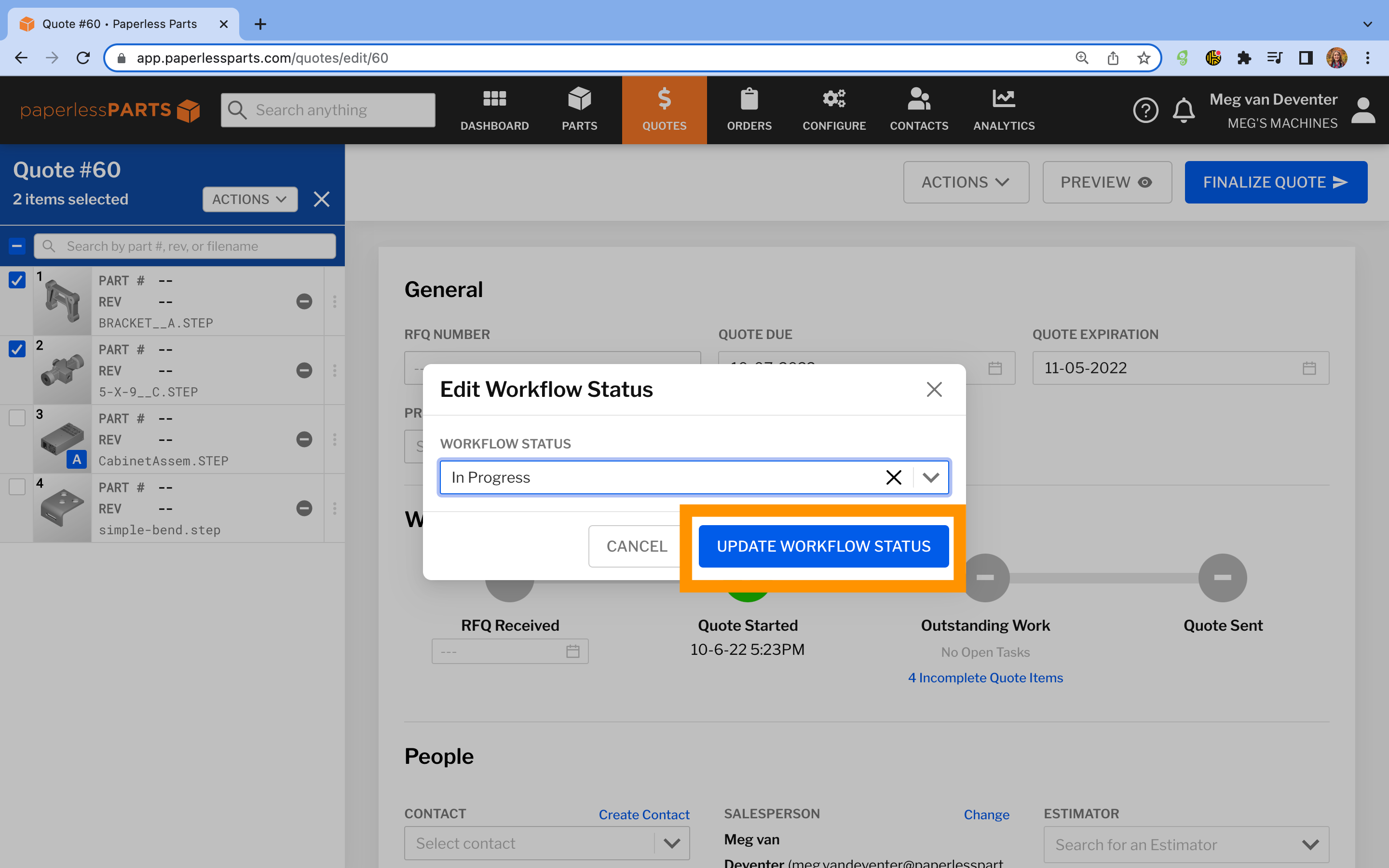The height and width of the screenshot is (868, 1389).
Task: Open the Contacts section
Action: pyautogui.click(x=919, y=110)
